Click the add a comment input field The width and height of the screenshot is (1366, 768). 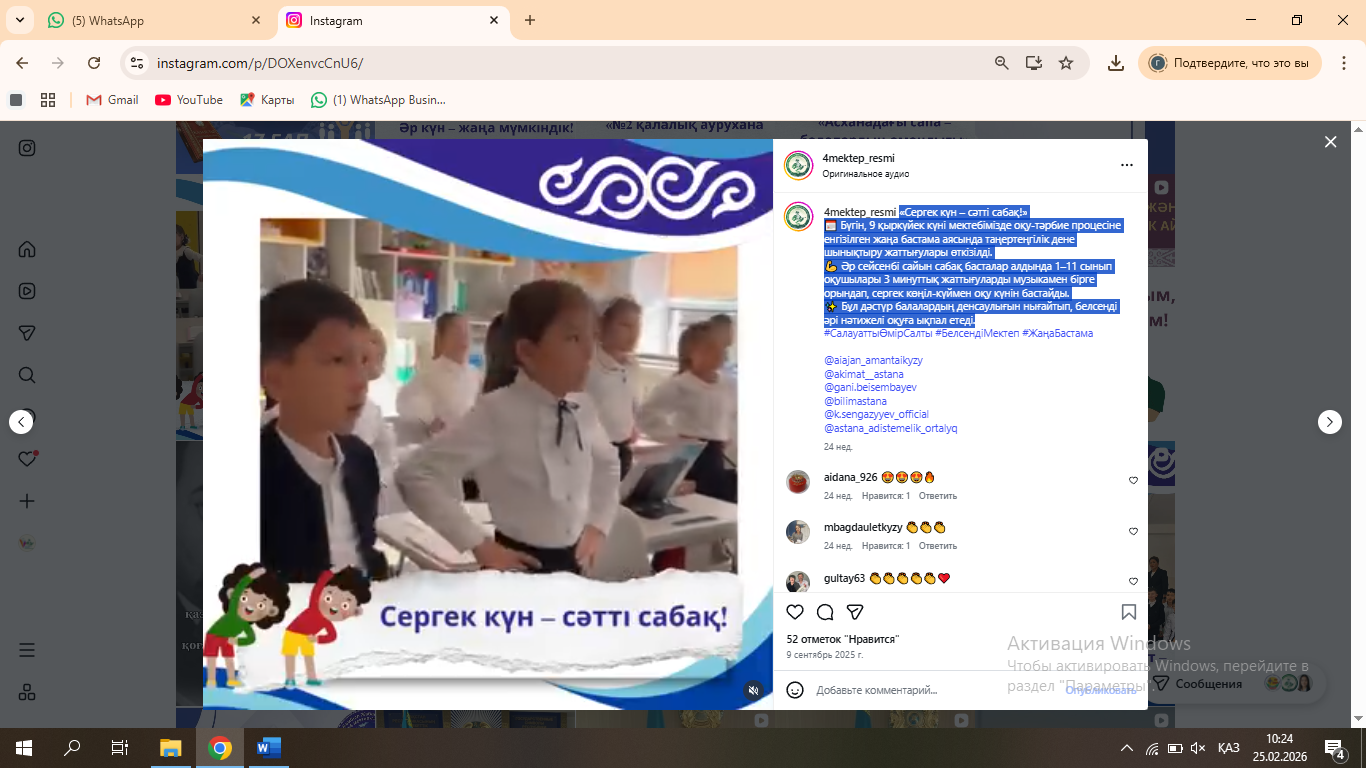[x=930, y=690]
